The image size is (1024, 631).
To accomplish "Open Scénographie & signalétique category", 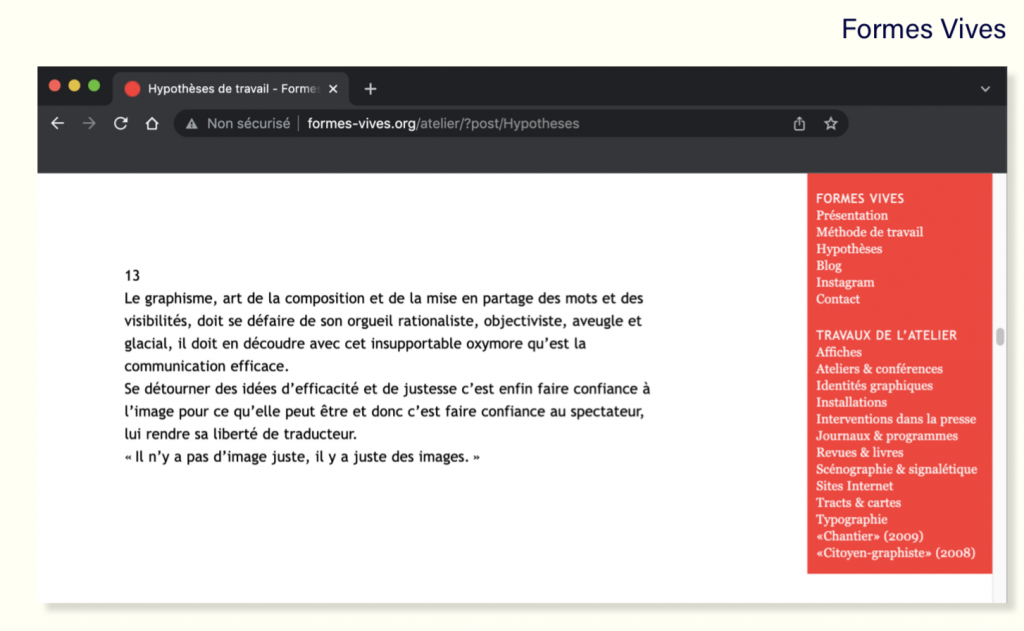I will [897, 470].
